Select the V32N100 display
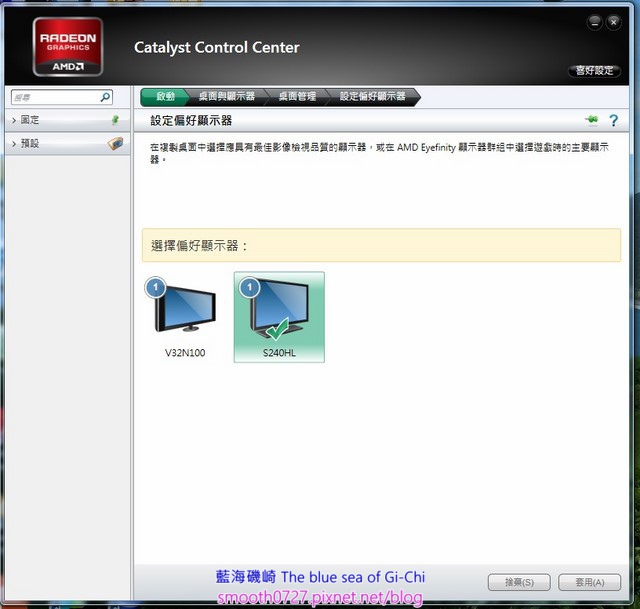Image resolution: width=640 pixels, height=609 pixels. tap(184, 317)
